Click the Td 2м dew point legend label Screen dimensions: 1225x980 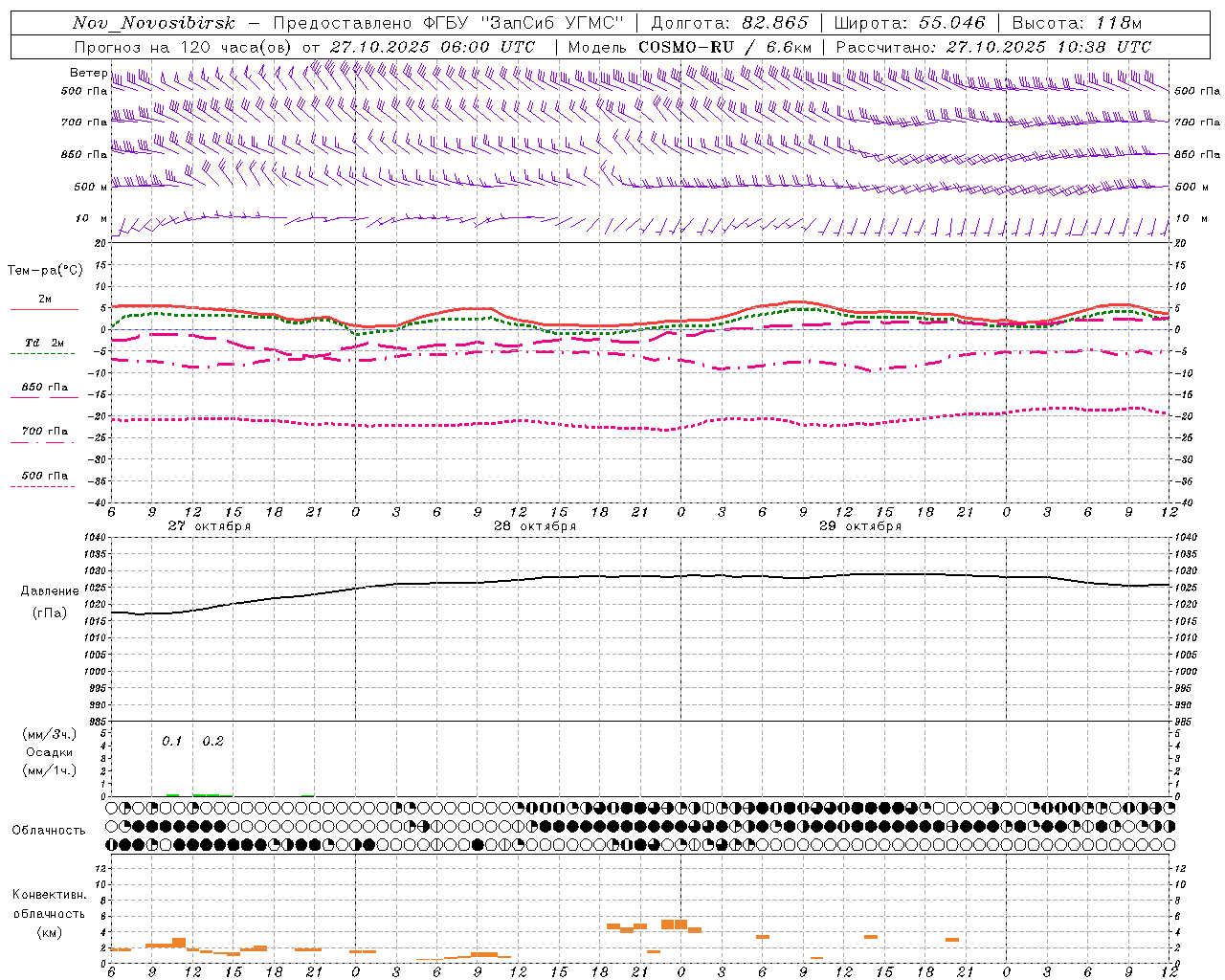(x=44, y=343)
